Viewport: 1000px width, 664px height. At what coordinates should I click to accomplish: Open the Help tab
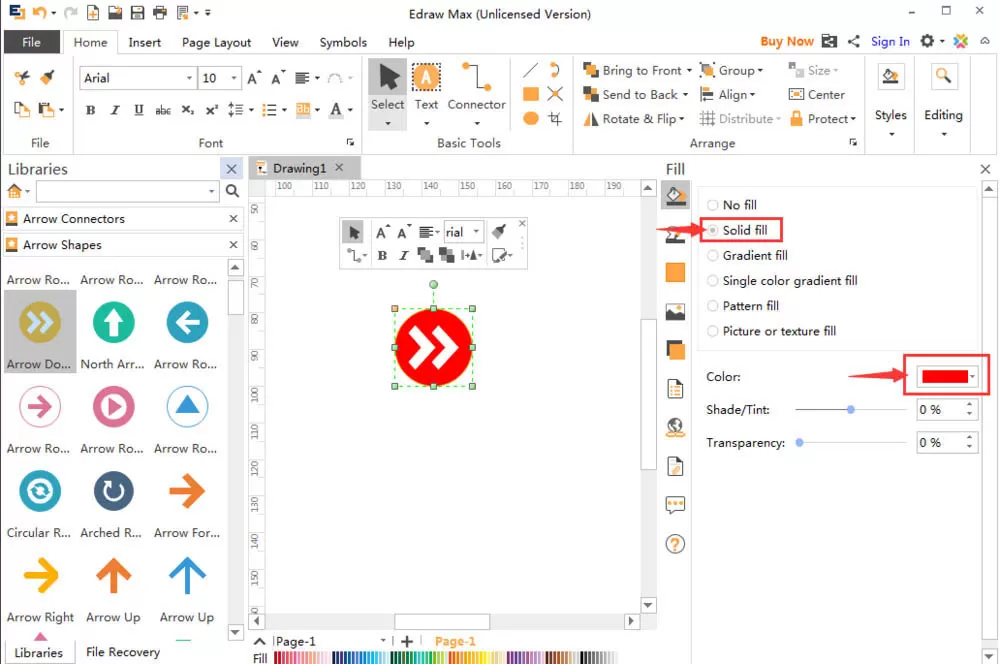pos(401,42)
